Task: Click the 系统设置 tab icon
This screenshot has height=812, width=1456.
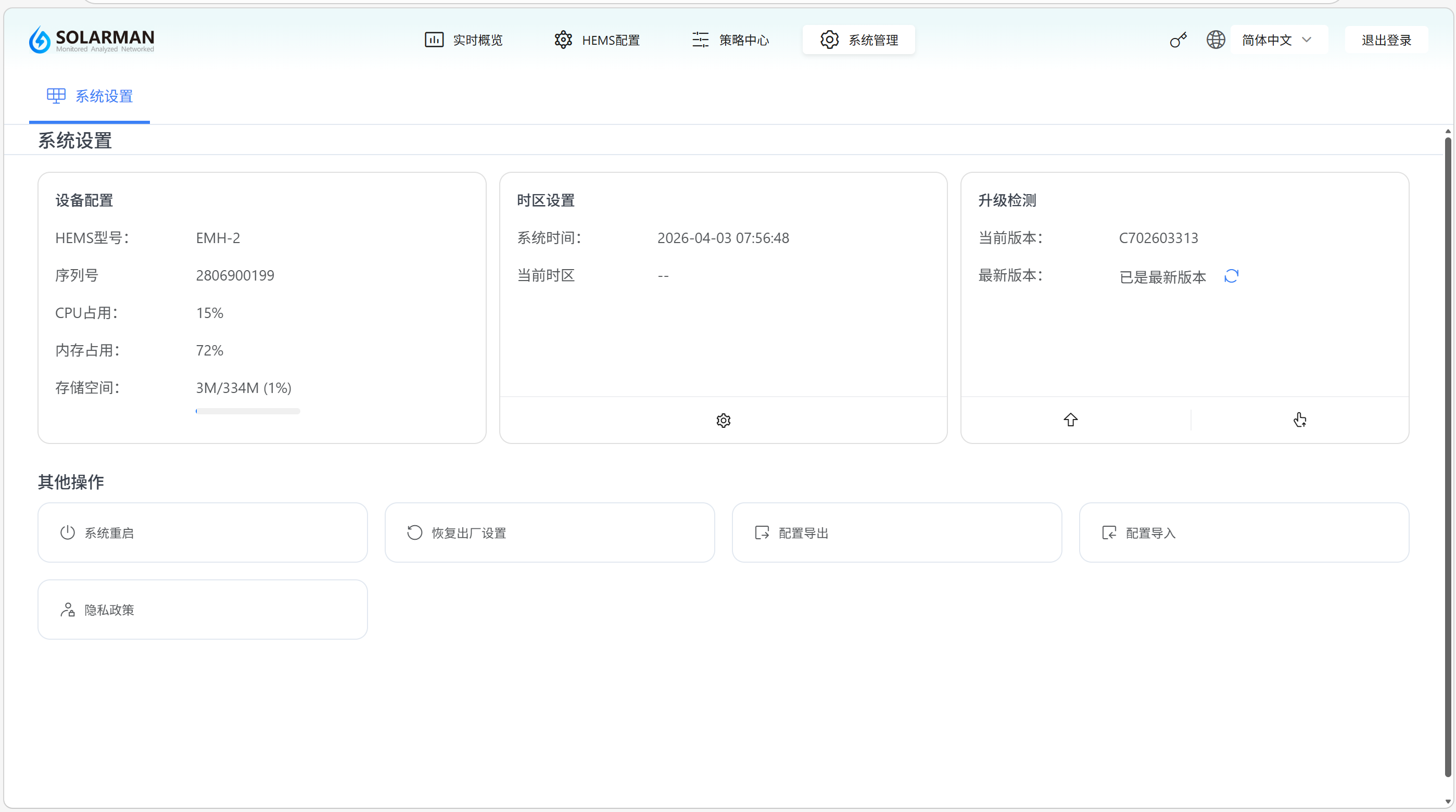Action: (56, 95)
